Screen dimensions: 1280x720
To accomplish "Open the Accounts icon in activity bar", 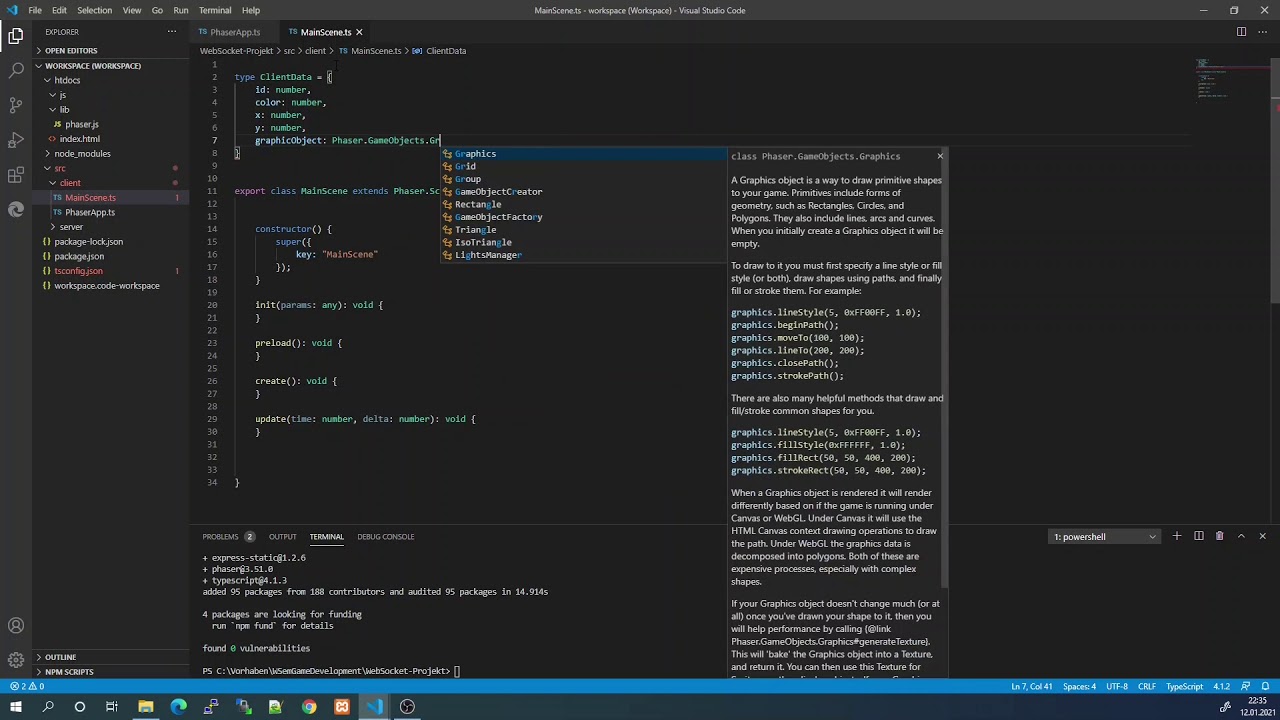I will 16,626.
